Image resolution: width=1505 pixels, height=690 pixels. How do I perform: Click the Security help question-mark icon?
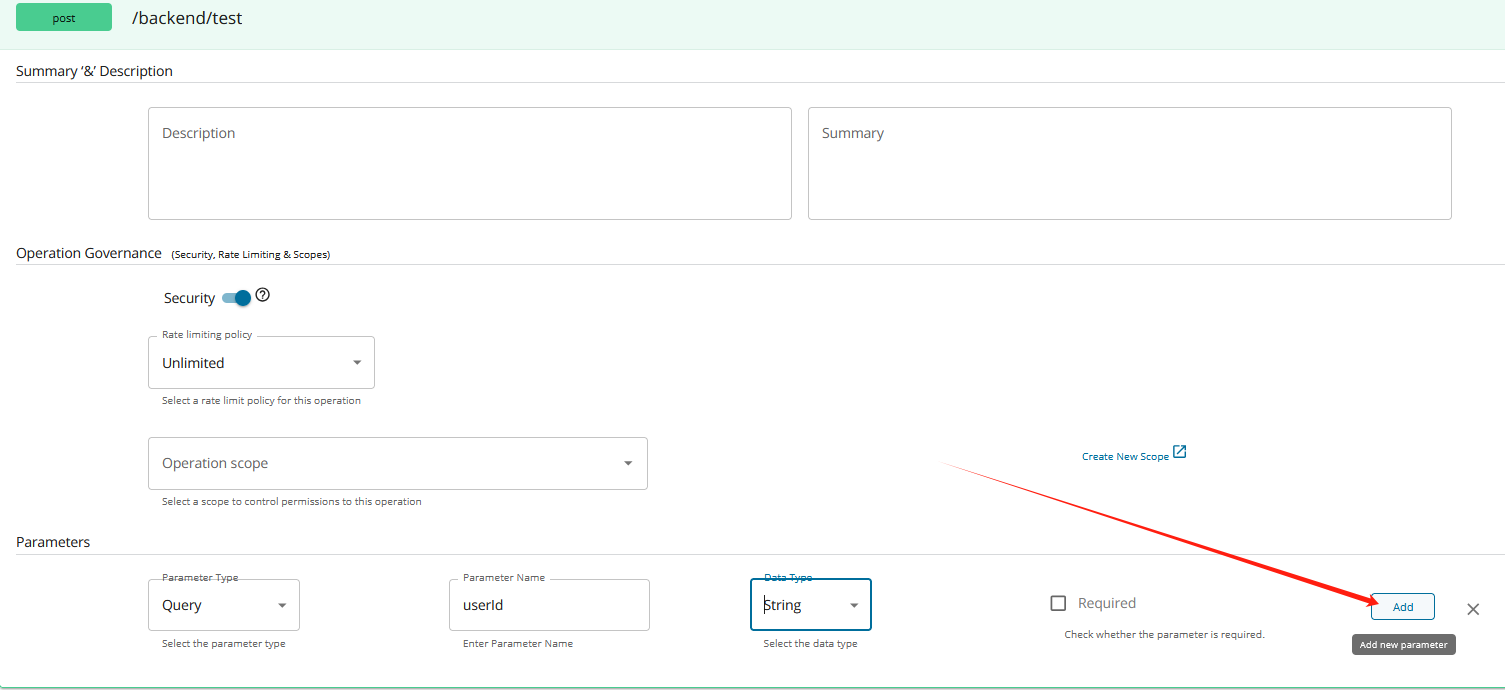pos(263,295)
